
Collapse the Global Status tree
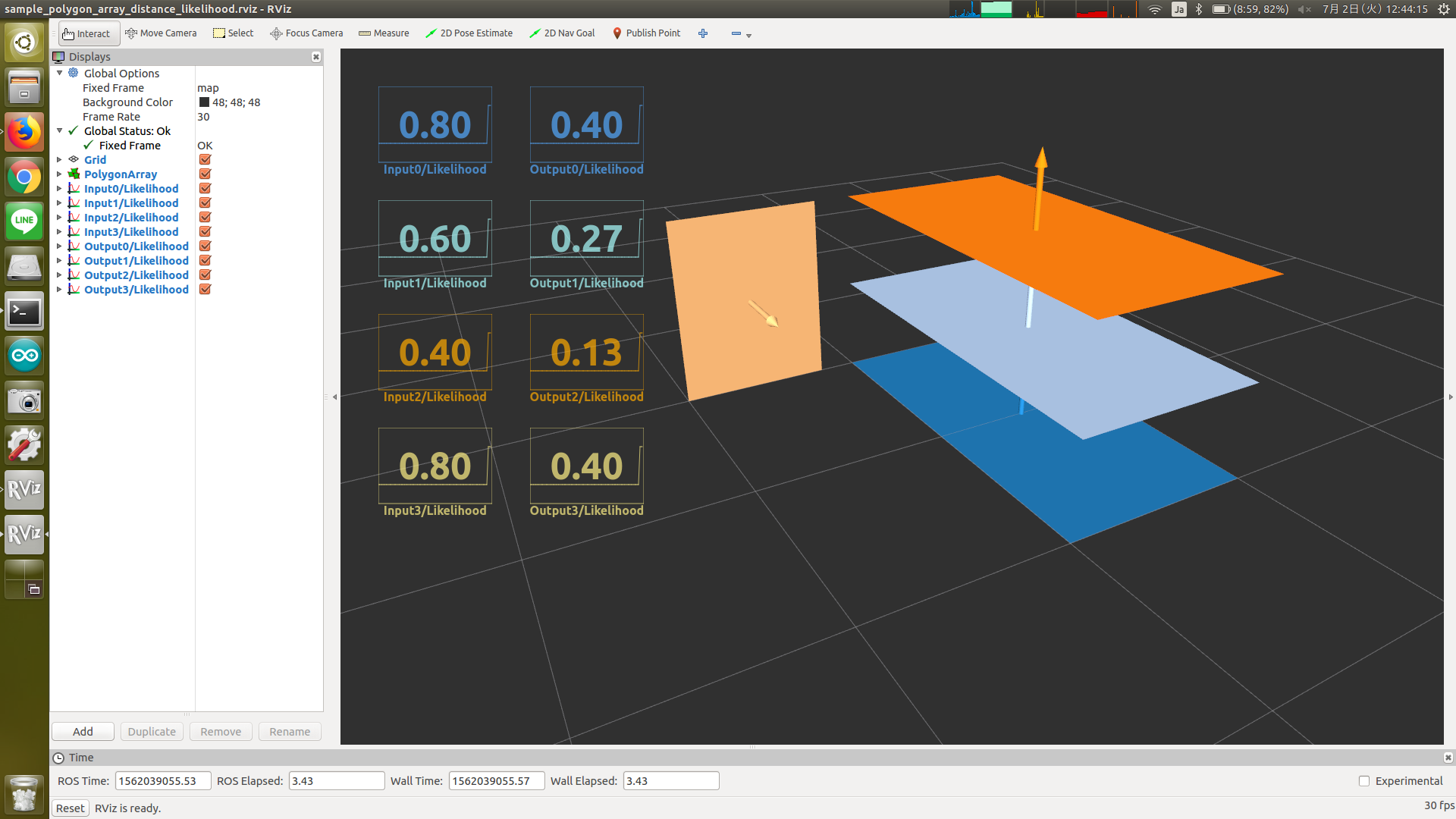pyautogui.click(x=60, y=130)
